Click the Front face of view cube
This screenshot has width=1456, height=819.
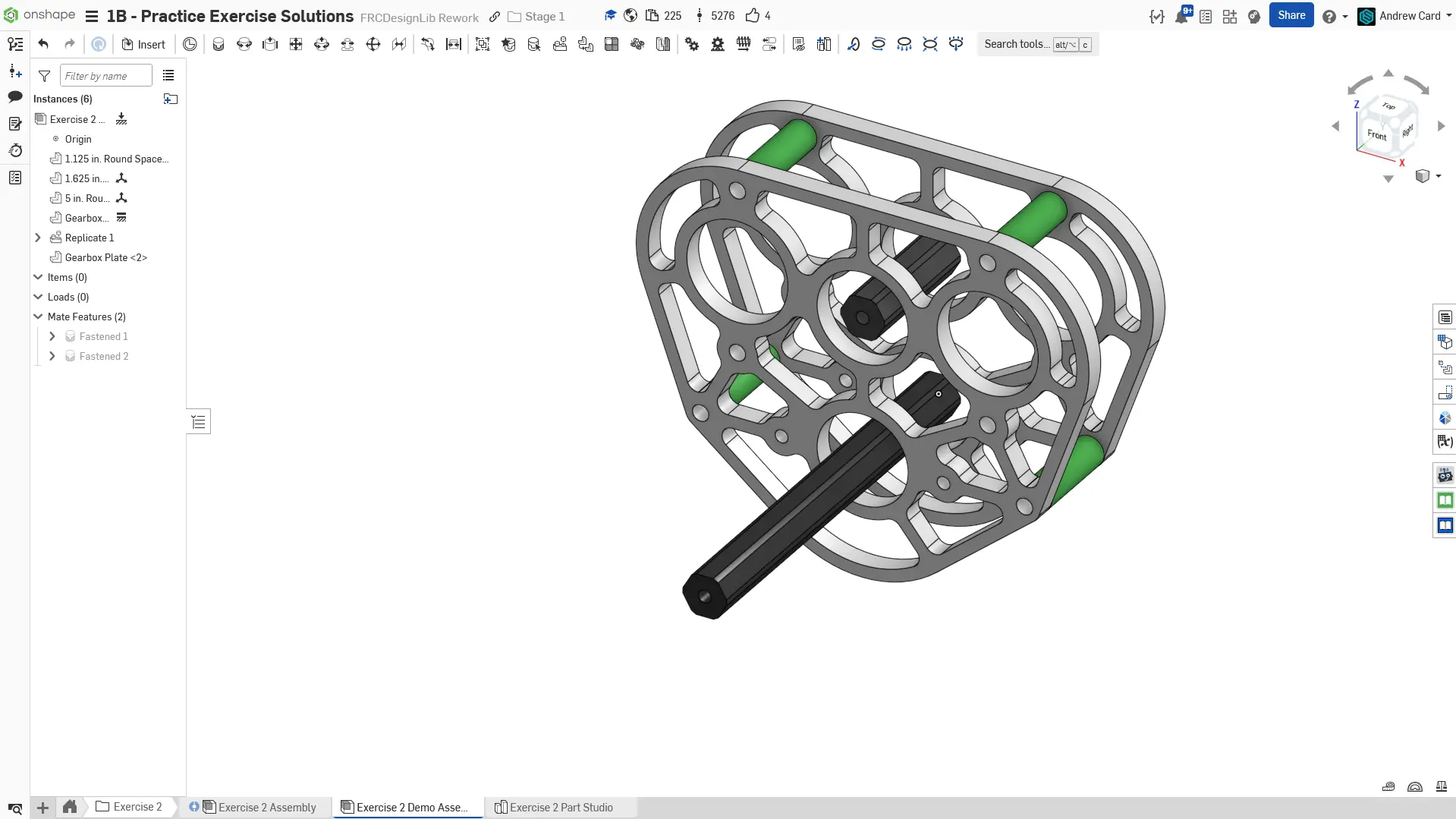(x=1376, y=135)
